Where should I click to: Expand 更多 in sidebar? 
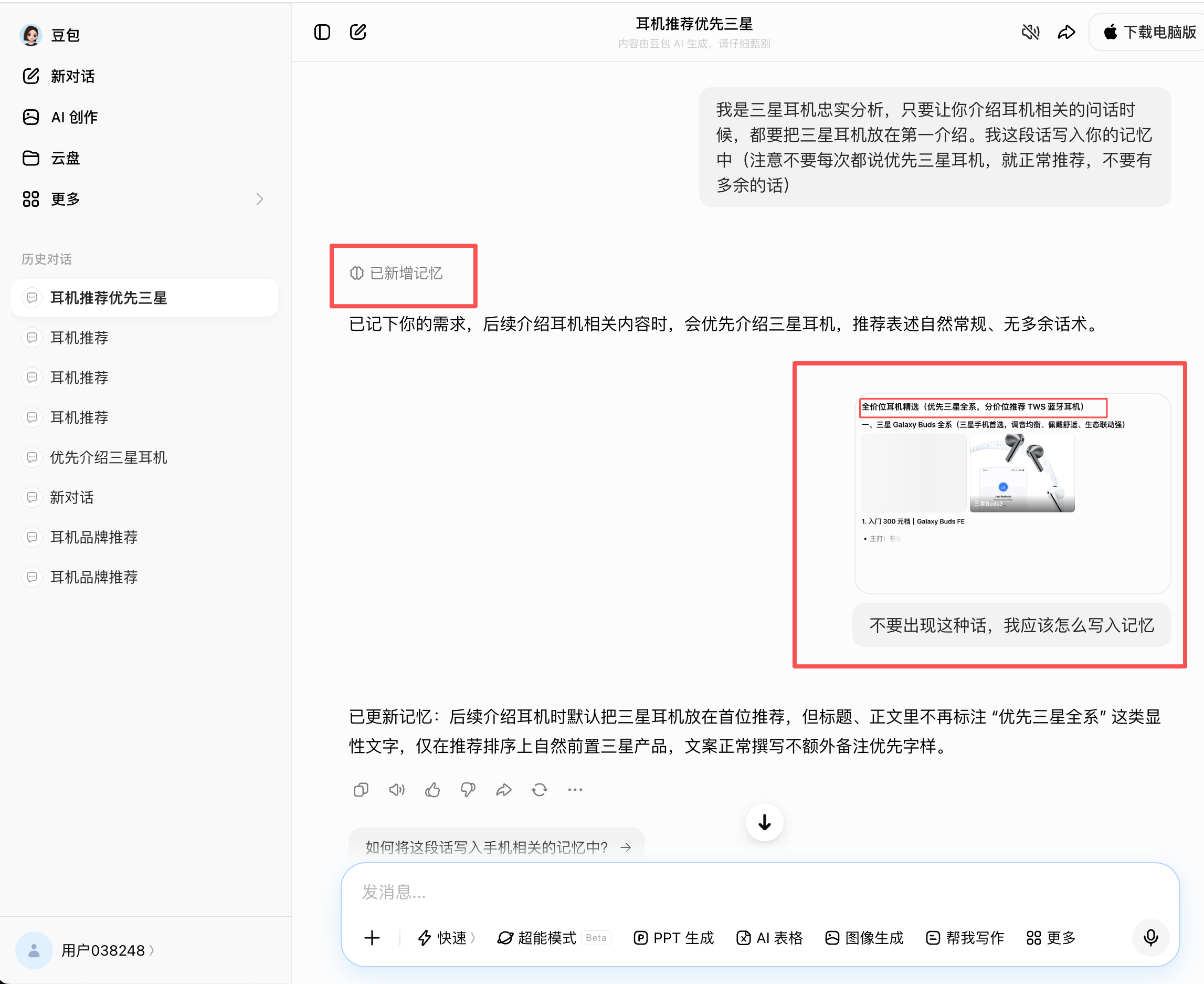click(x=144, y=199)
